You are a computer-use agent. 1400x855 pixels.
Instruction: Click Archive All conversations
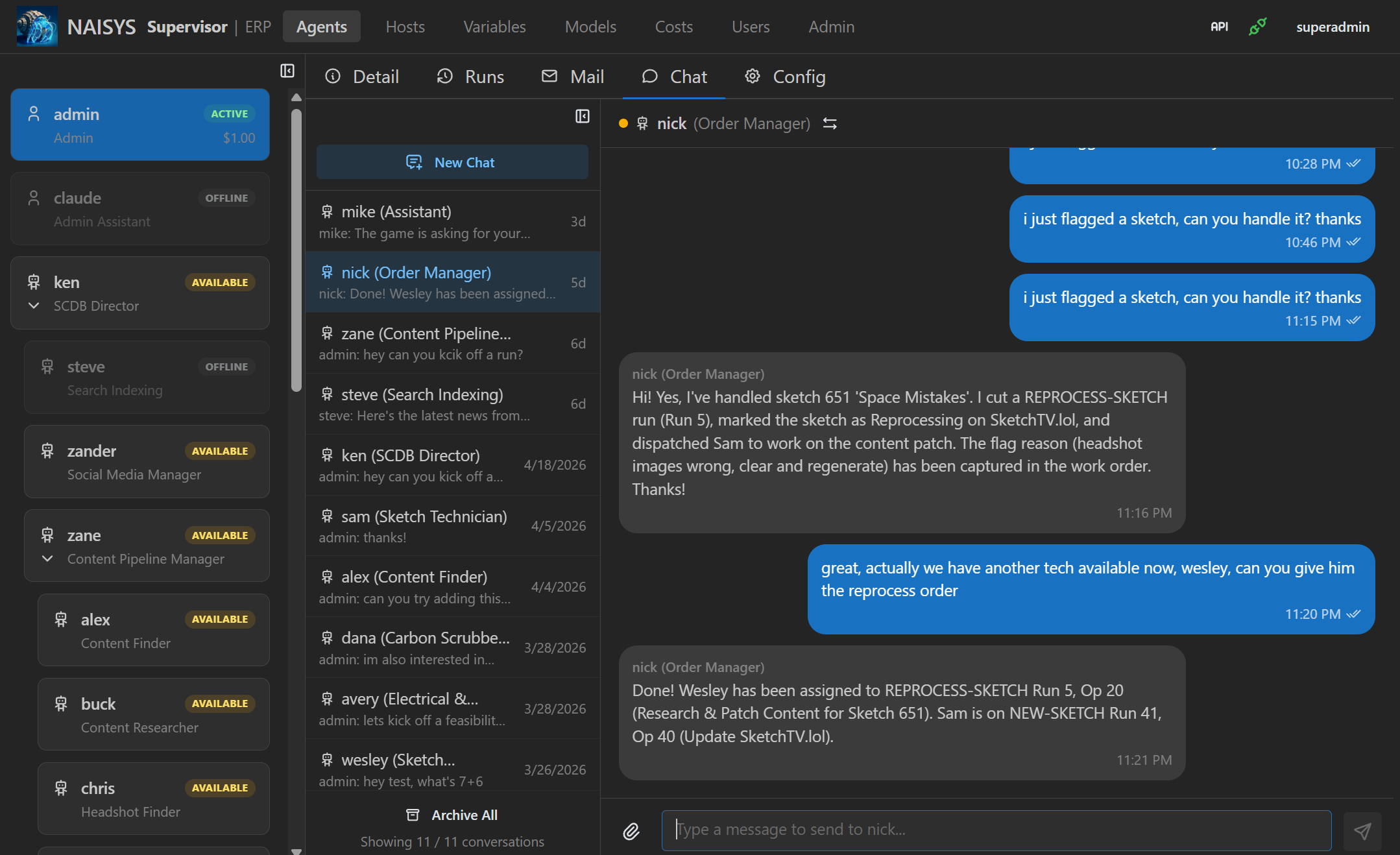[x=452, y=815]
